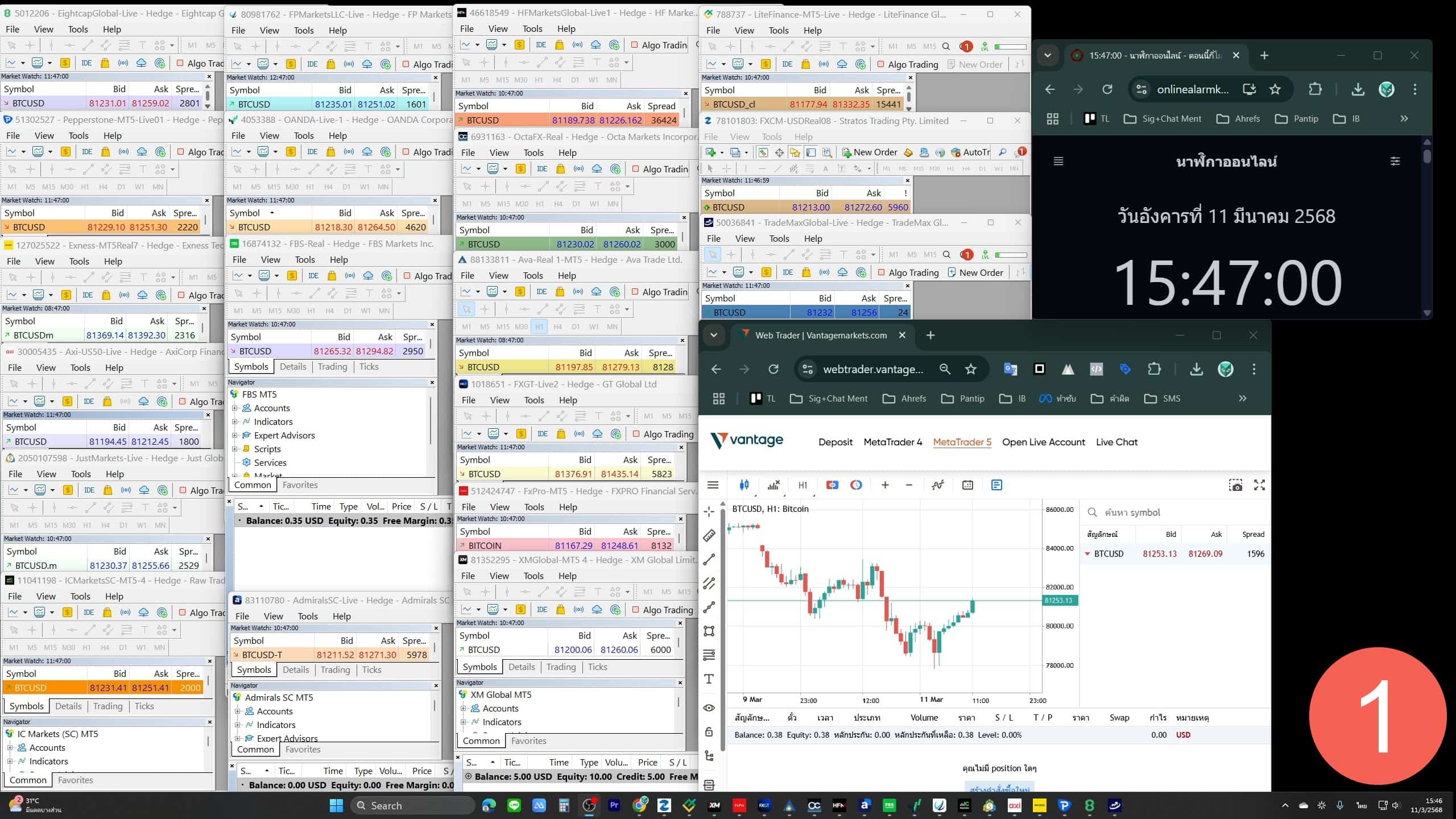Toggle Algo Trading in LiteFinance window
Screen dimensions: 1456x819
tap(908, 64)
